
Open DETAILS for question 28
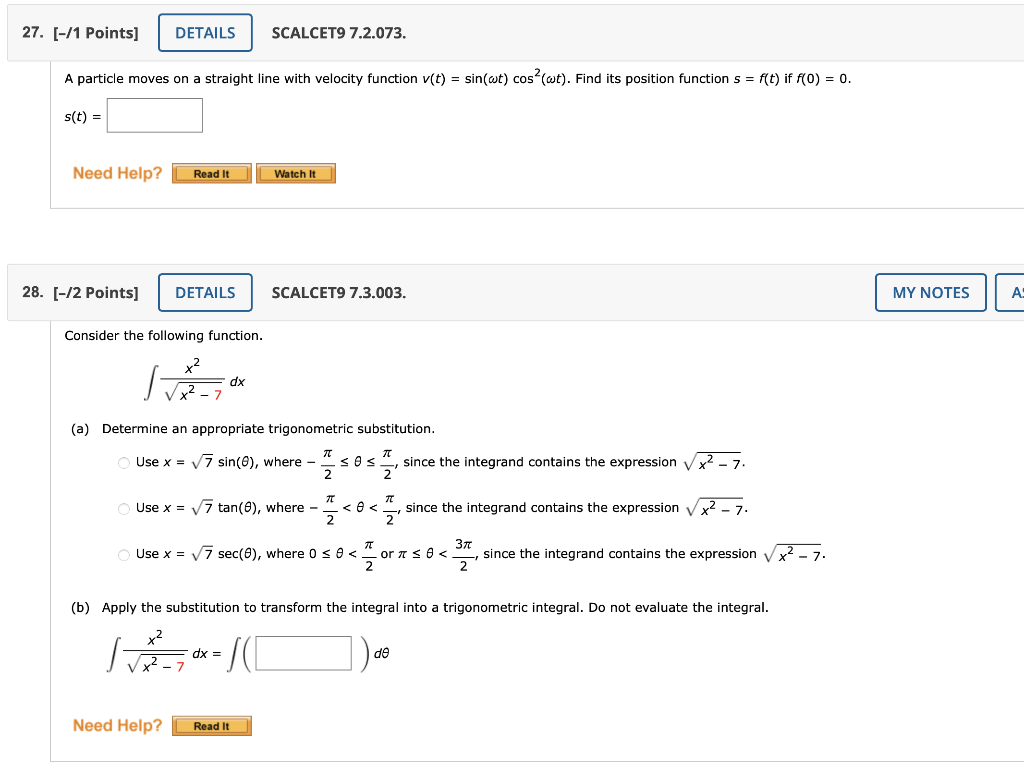[x=205, y=292]
